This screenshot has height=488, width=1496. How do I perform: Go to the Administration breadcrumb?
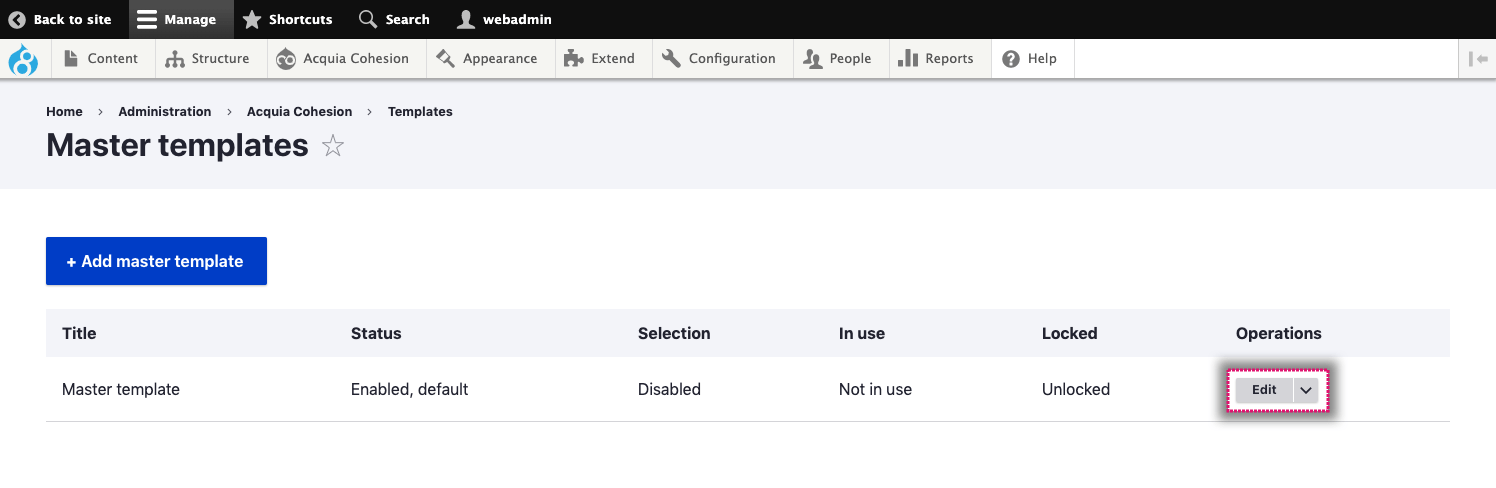tap(165, 112)
